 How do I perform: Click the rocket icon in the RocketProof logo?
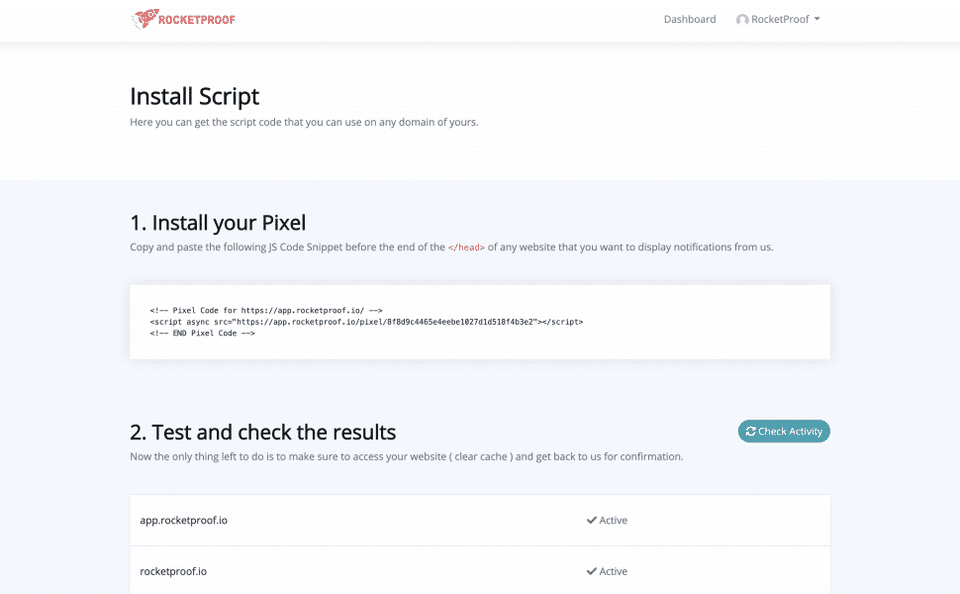(145, 19)
